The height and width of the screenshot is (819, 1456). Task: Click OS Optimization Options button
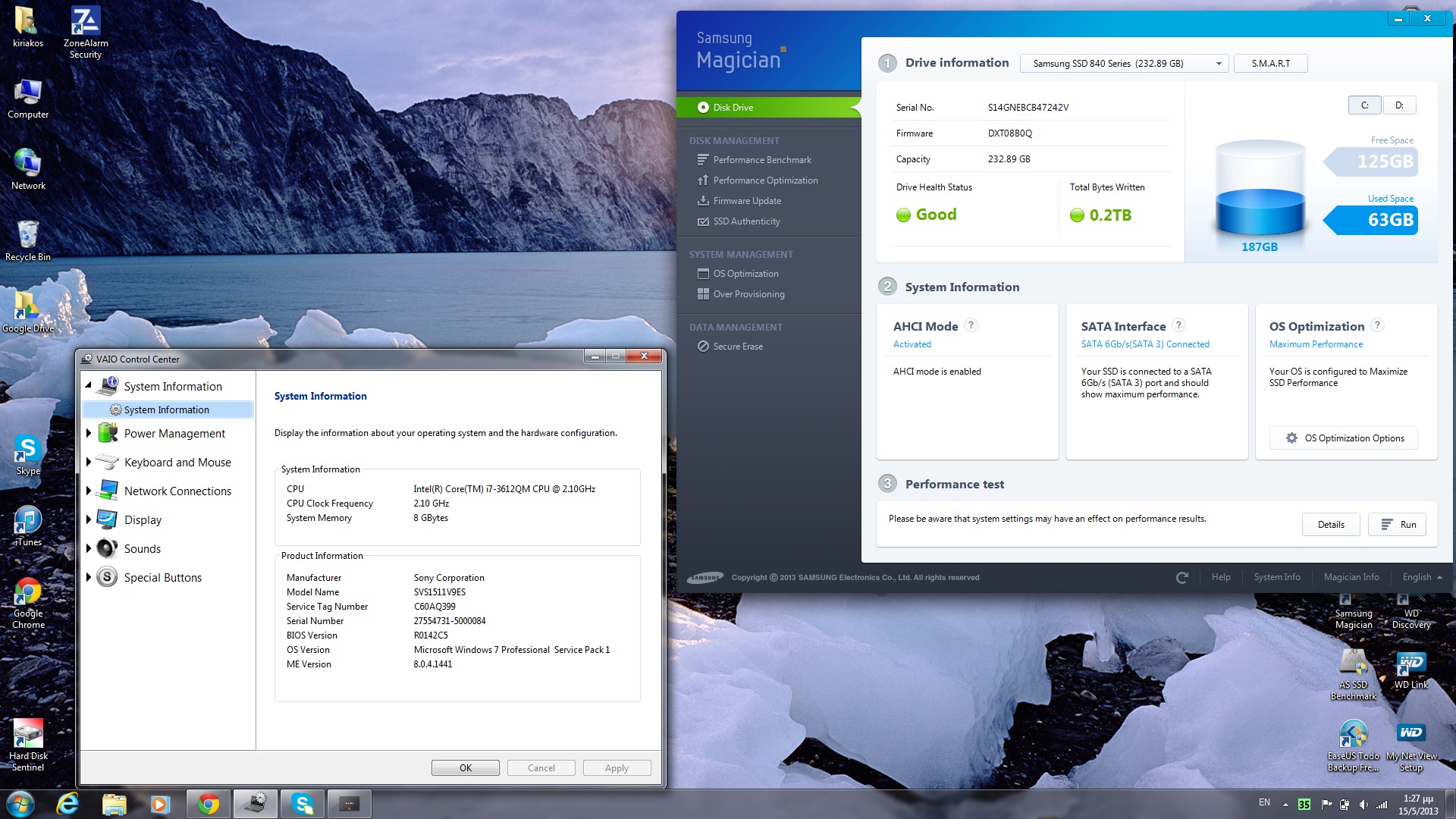coord(1344,438)
